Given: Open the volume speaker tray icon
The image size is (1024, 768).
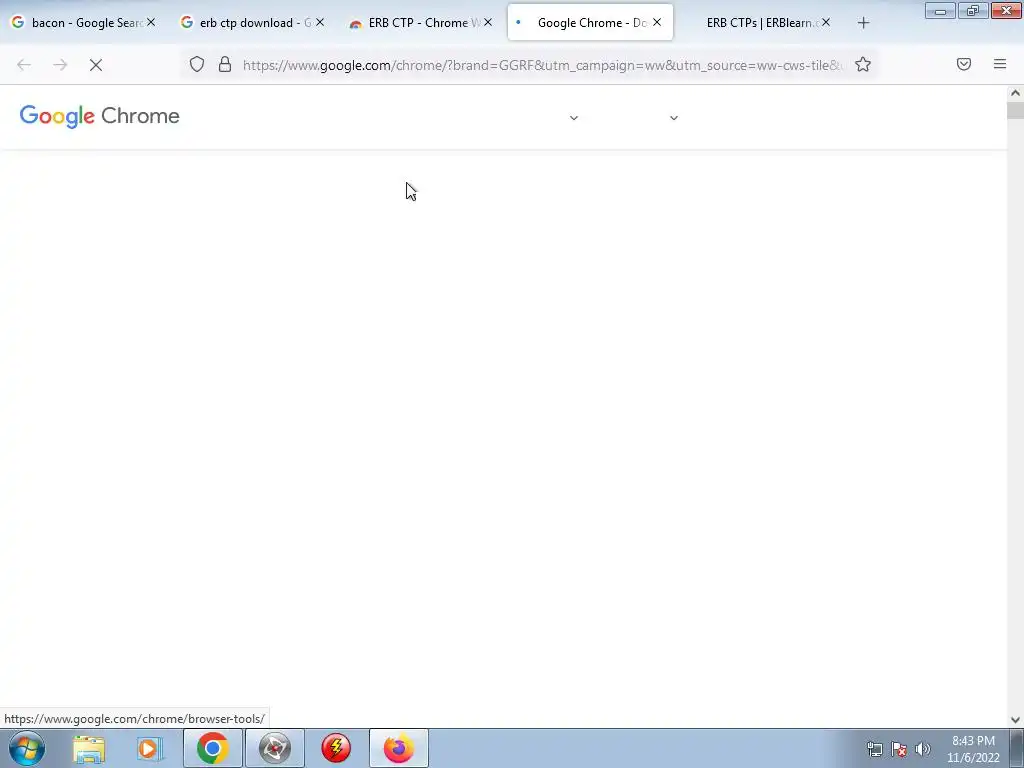Looking at the screenshot, I should pyautogui.click(x=923, y=749).
